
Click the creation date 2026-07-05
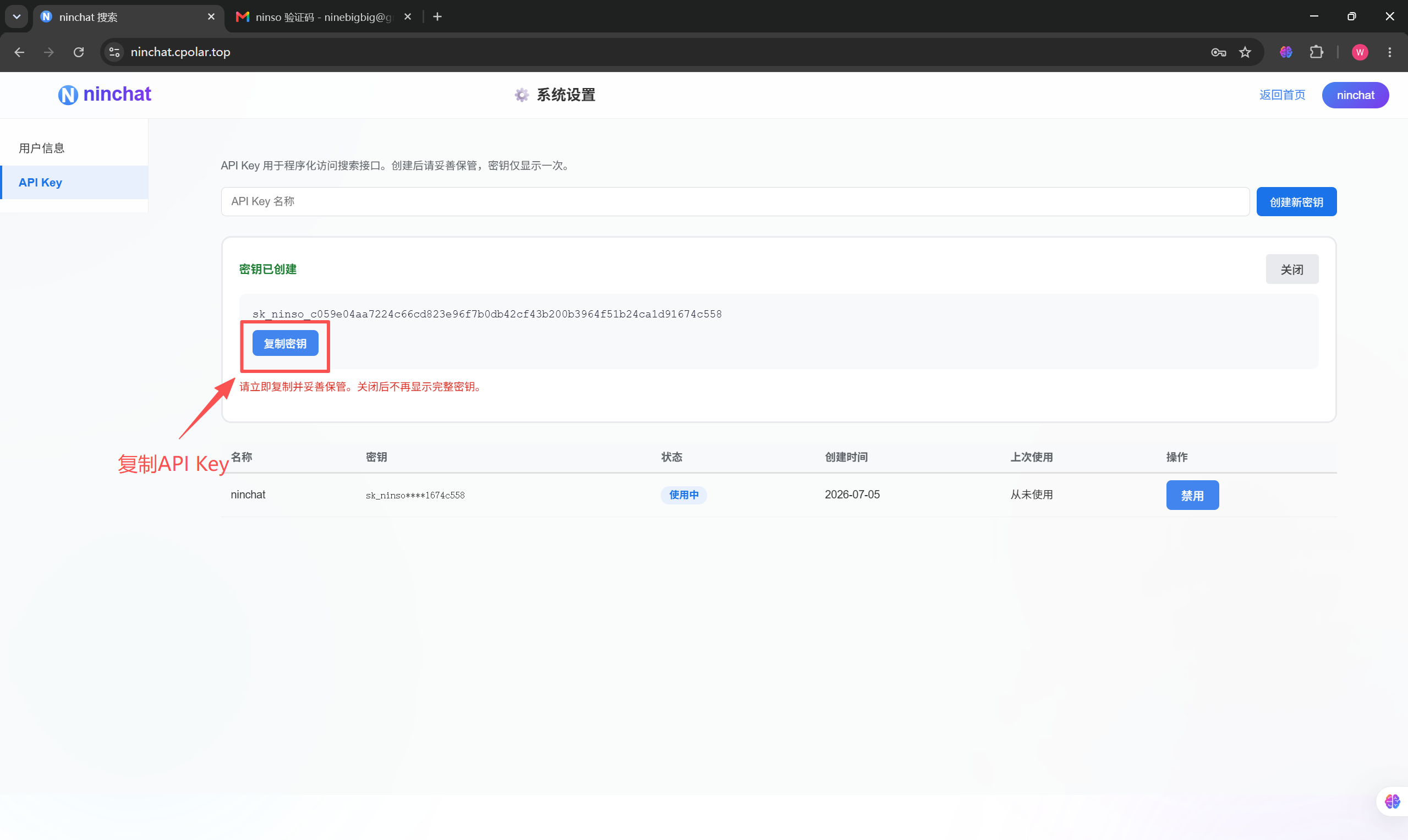pyautogui.click(x=852, y=495)
